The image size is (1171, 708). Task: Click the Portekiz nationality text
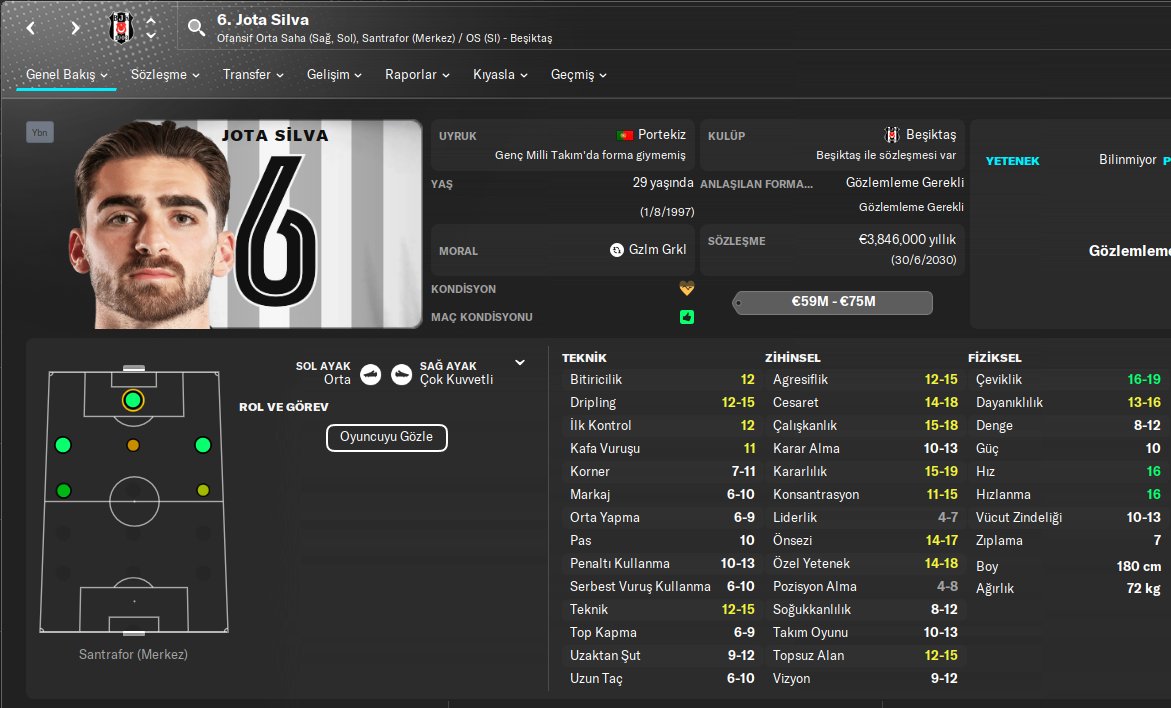(x=662, y=134)
